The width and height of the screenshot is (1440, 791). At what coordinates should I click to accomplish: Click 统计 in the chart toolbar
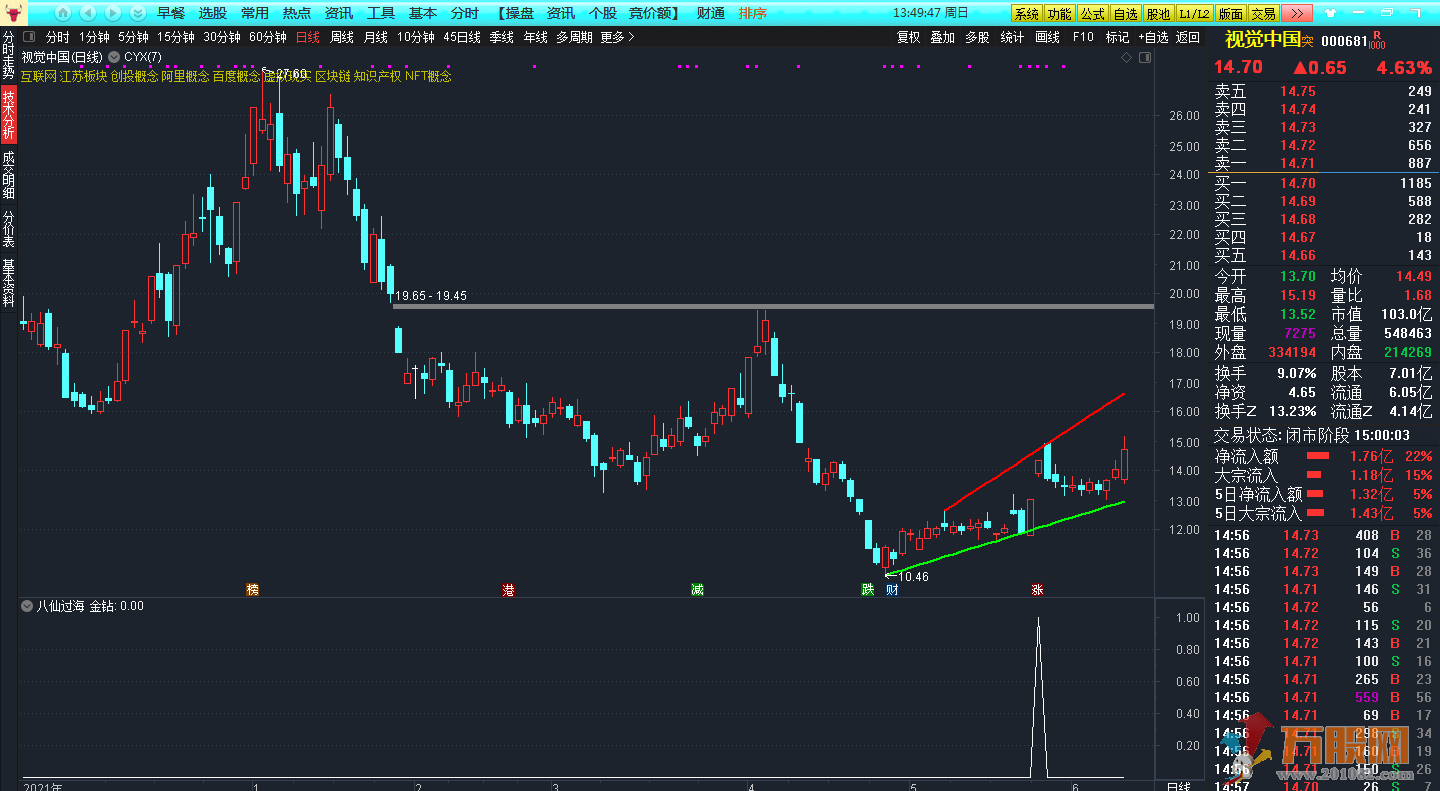[1012, 37]
